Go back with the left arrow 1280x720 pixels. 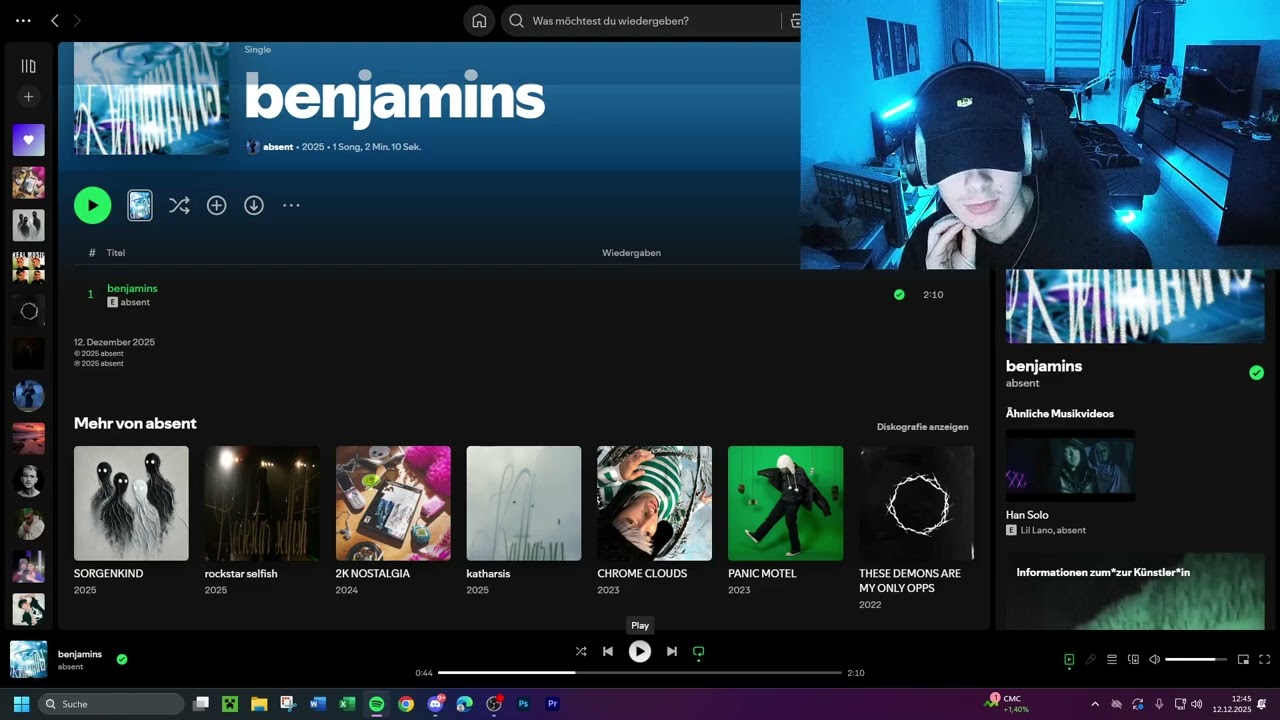coord(55,20)
